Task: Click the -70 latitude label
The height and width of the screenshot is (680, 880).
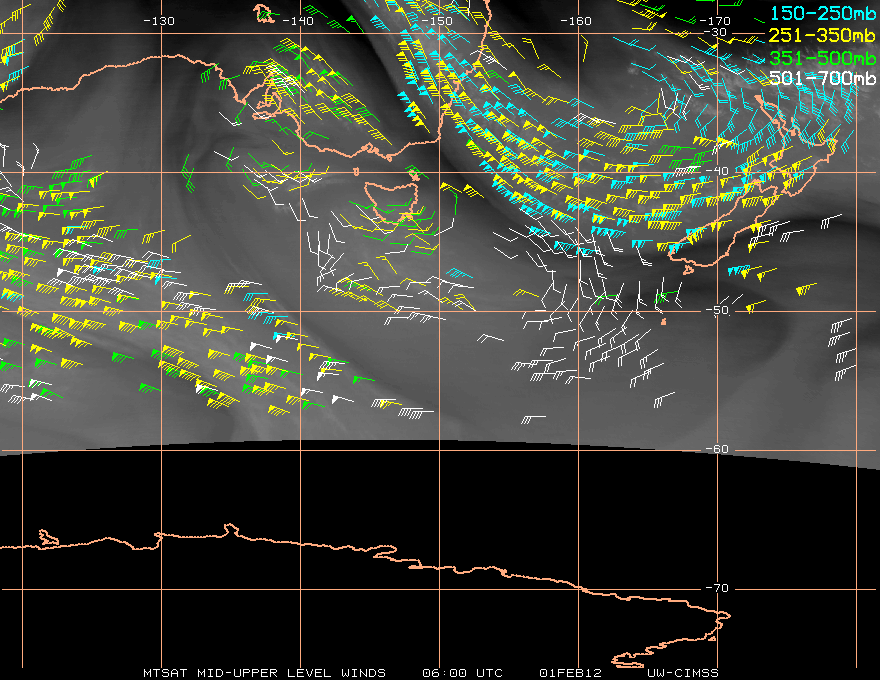Action: point(717,588)
